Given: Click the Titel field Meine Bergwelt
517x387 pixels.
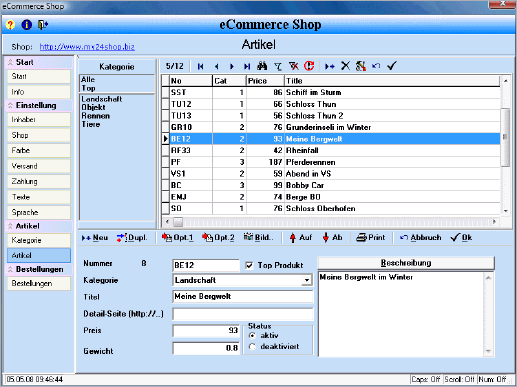Looking at the screenshot, I should pos(243,296).
